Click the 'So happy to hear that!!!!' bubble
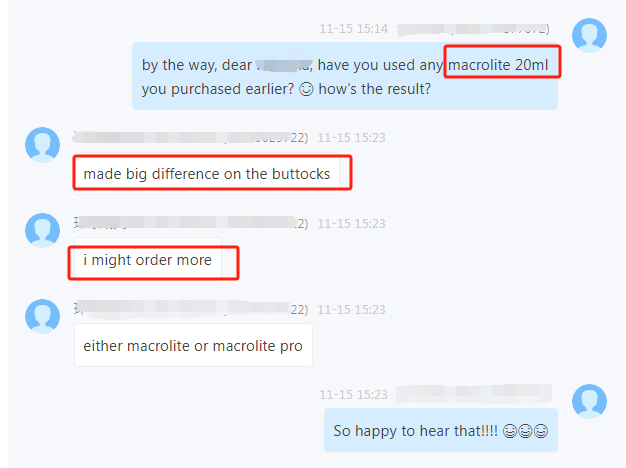Viewport: 626px width, 468px height. point(441,430)
